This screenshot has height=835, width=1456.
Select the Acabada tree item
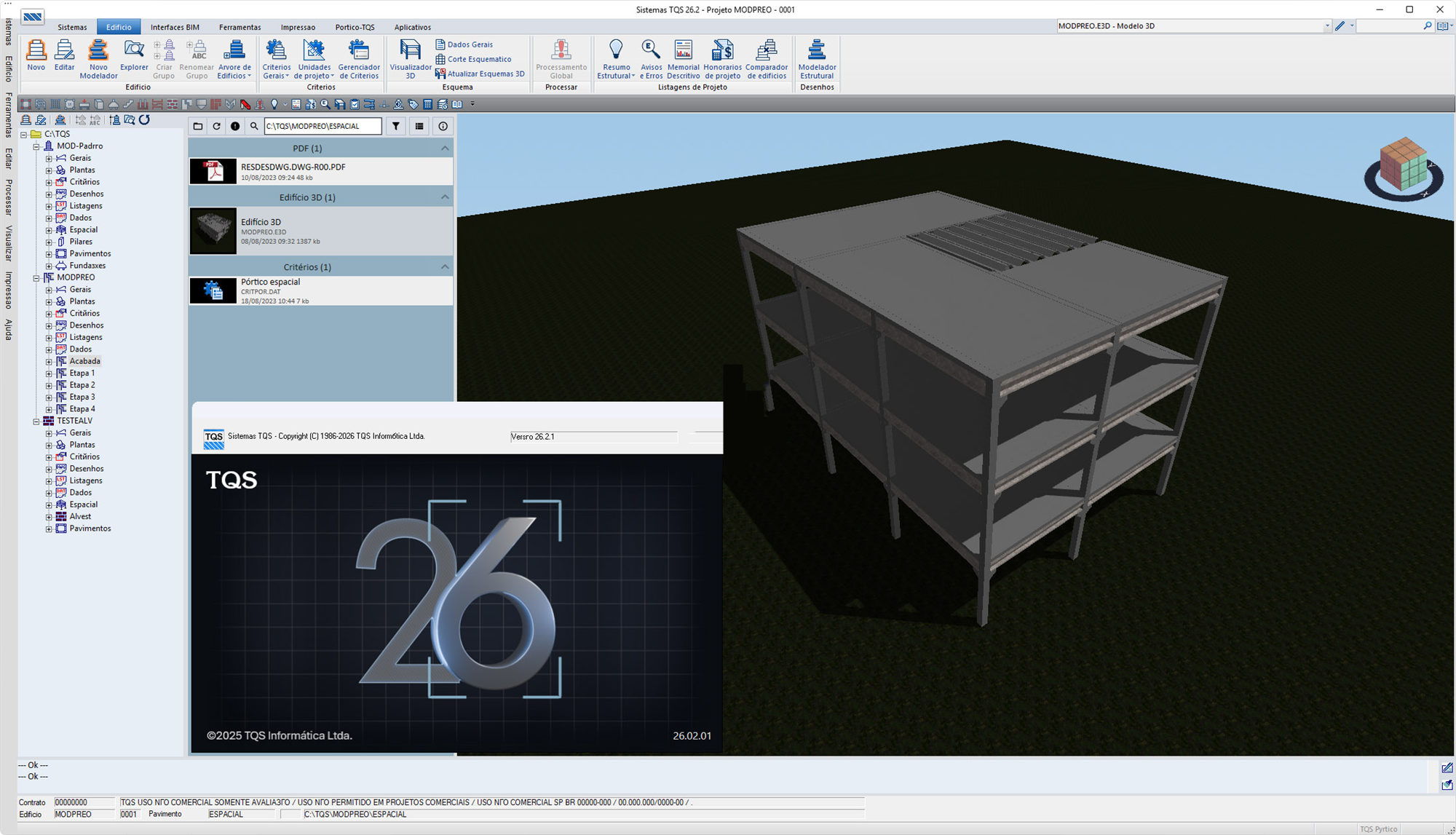(x=84, y=361)
